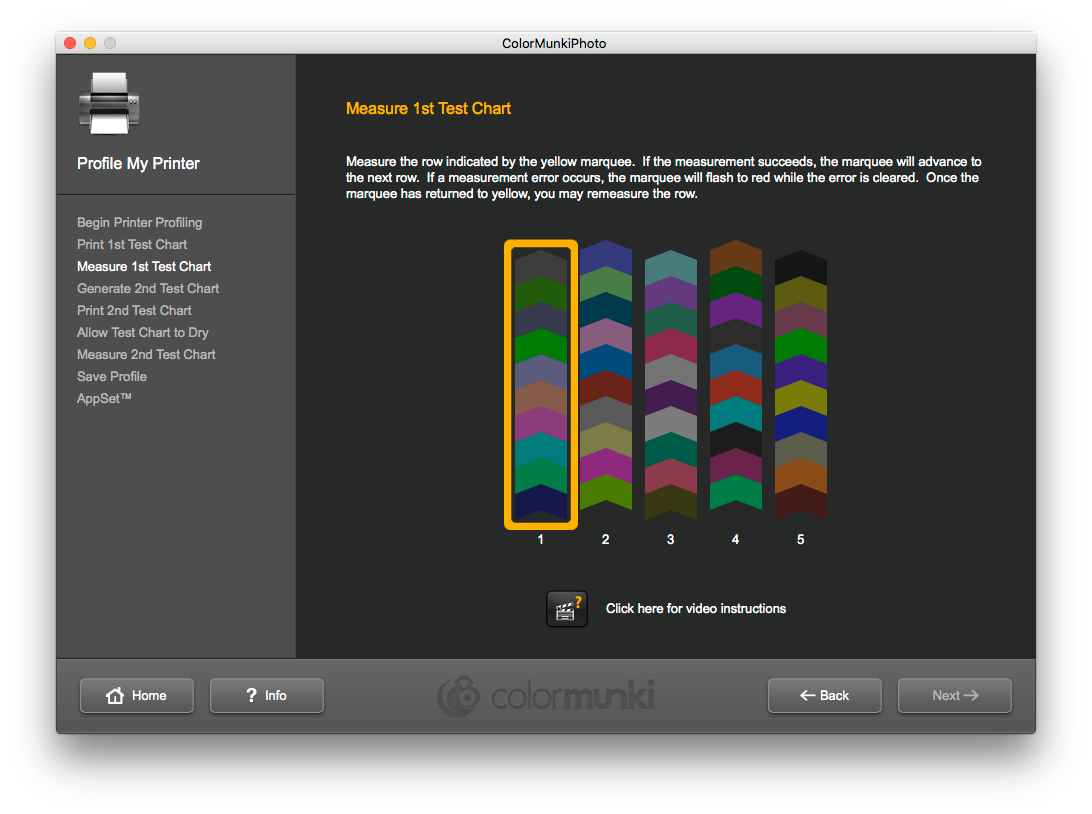This screenshot has height=814, width=1092.
Task: Select 'Measure 1st Test Chart' step
Action: [x=143, y=267]
